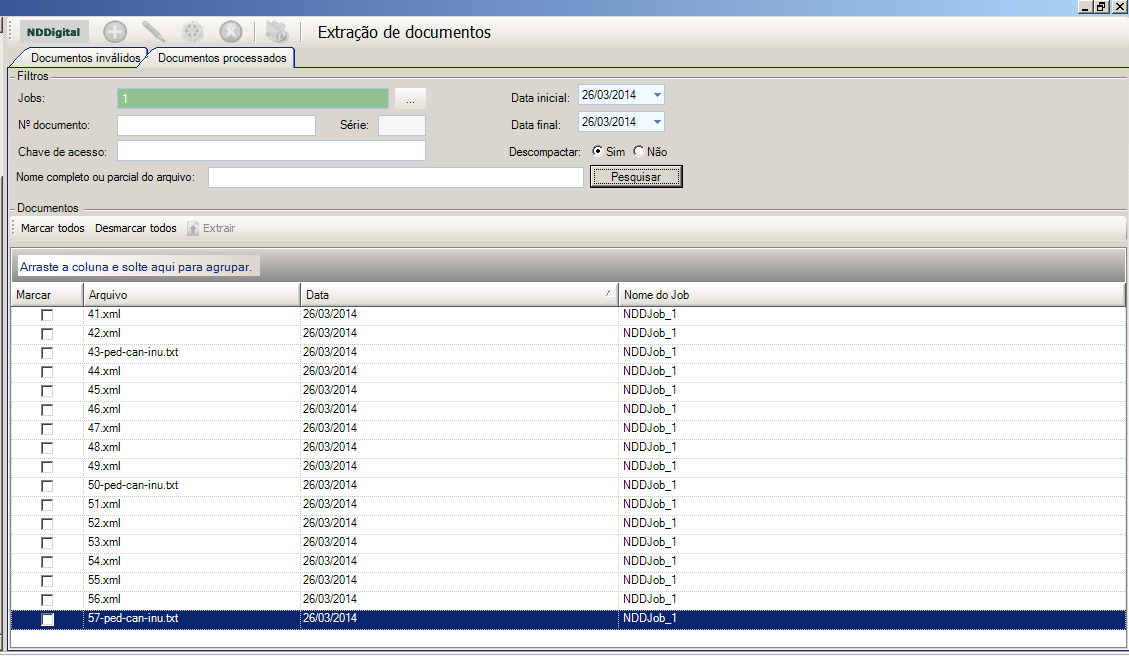
Task: Click the Jobs field
Action: 253,99
